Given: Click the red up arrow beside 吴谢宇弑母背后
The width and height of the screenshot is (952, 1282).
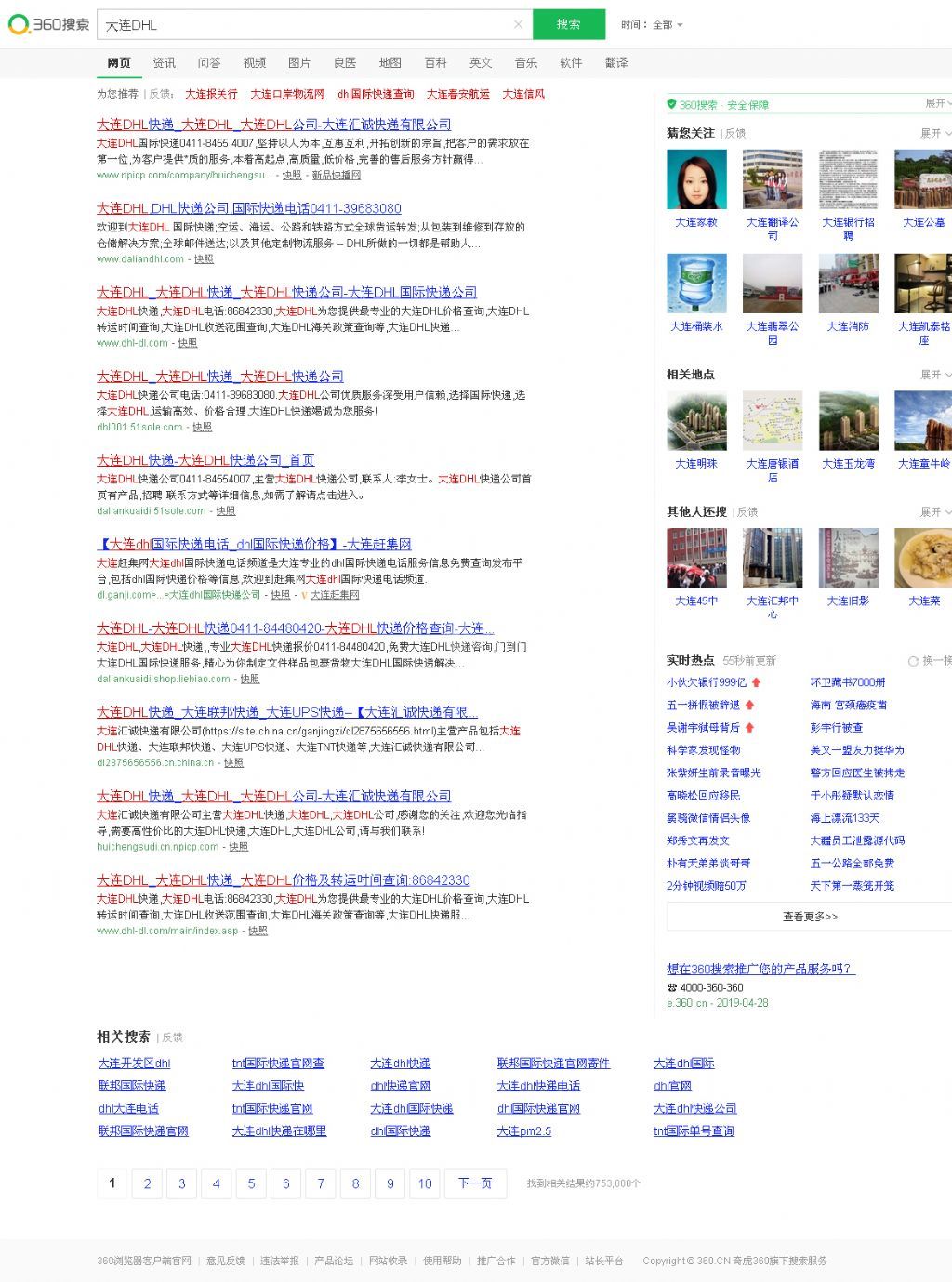Looking at the screenshot, I should click(x=749, y=727).
